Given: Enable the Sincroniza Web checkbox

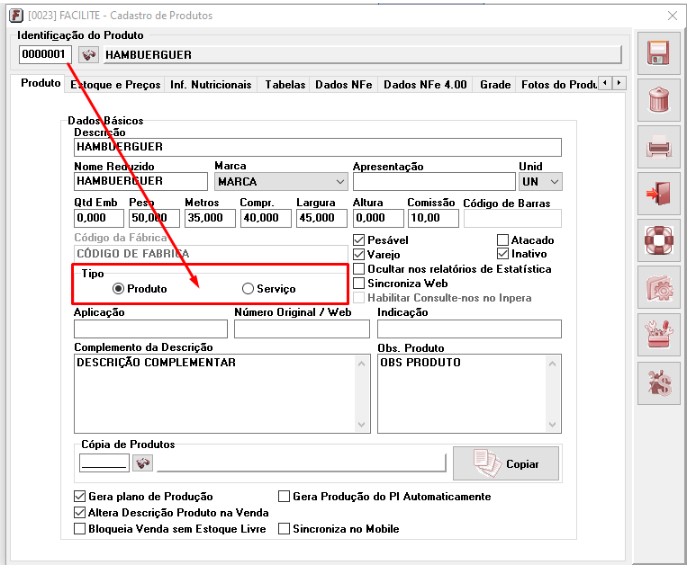Looking at the screenshot, I should pyautogui.click(x=359, y=283).
